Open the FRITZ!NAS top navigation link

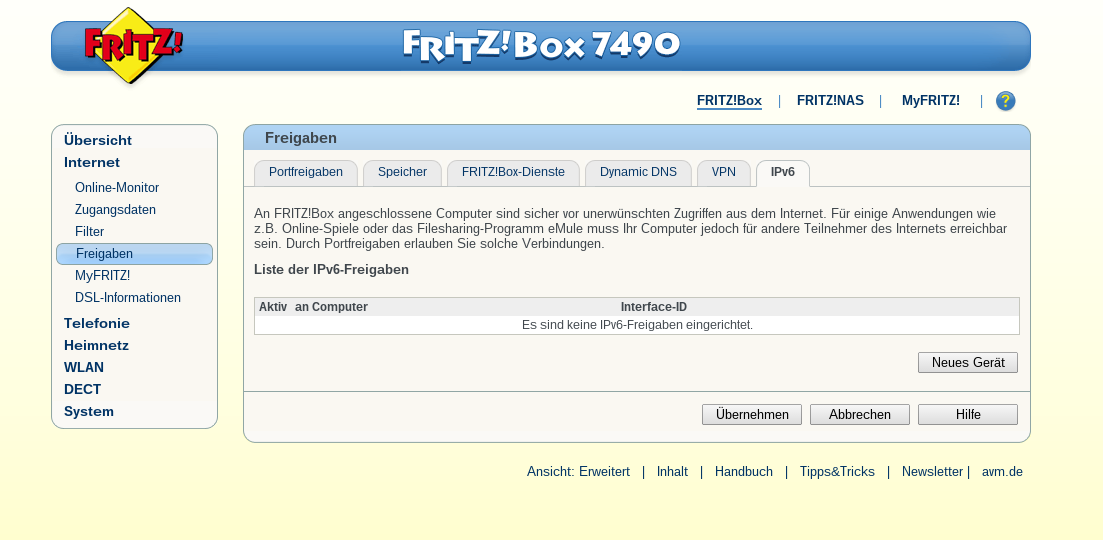[x=830, y=101]
